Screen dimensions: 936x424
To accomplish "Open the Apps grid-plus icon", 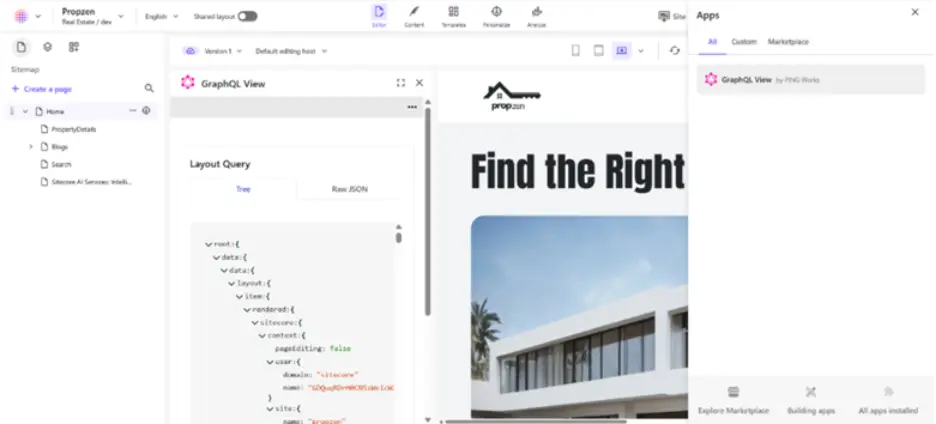I will click(x=73, y=47).
